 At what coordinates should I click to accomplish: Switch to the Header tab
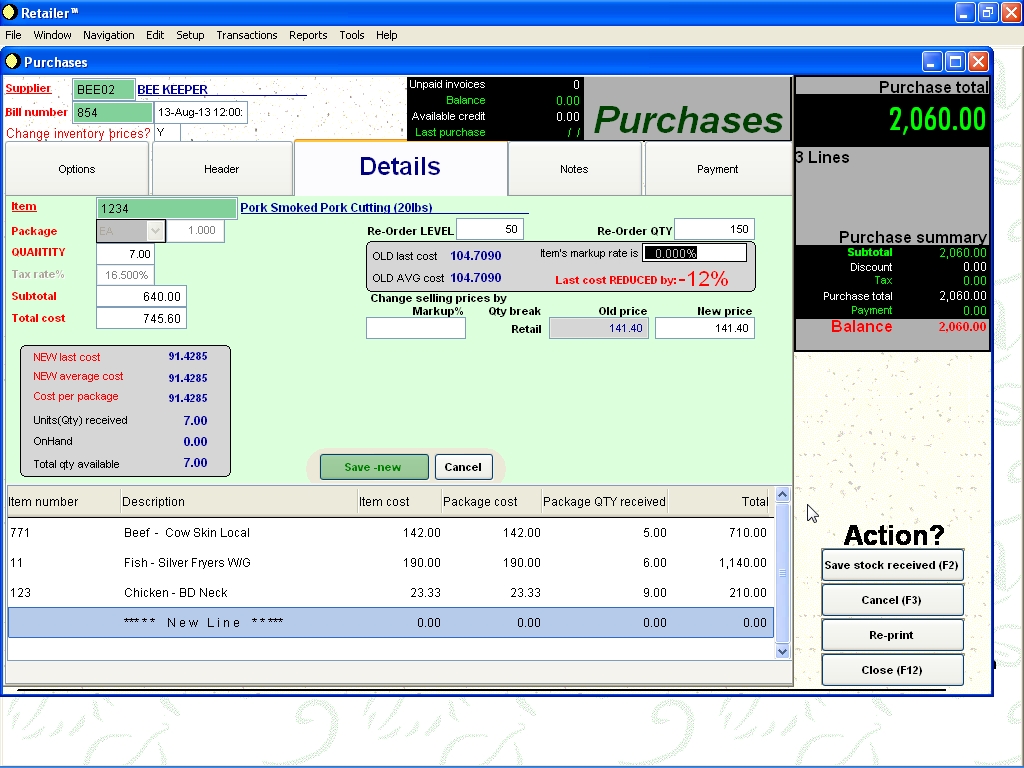221,169
